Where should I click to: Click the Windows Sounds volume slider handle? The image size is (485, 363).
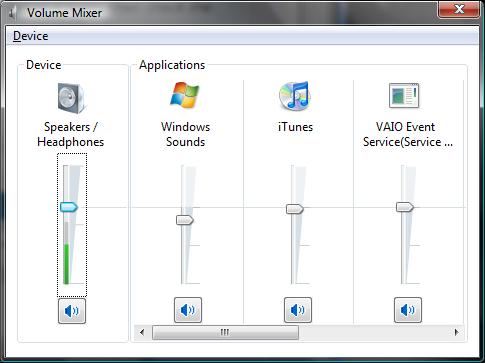[x=185, y=220]
